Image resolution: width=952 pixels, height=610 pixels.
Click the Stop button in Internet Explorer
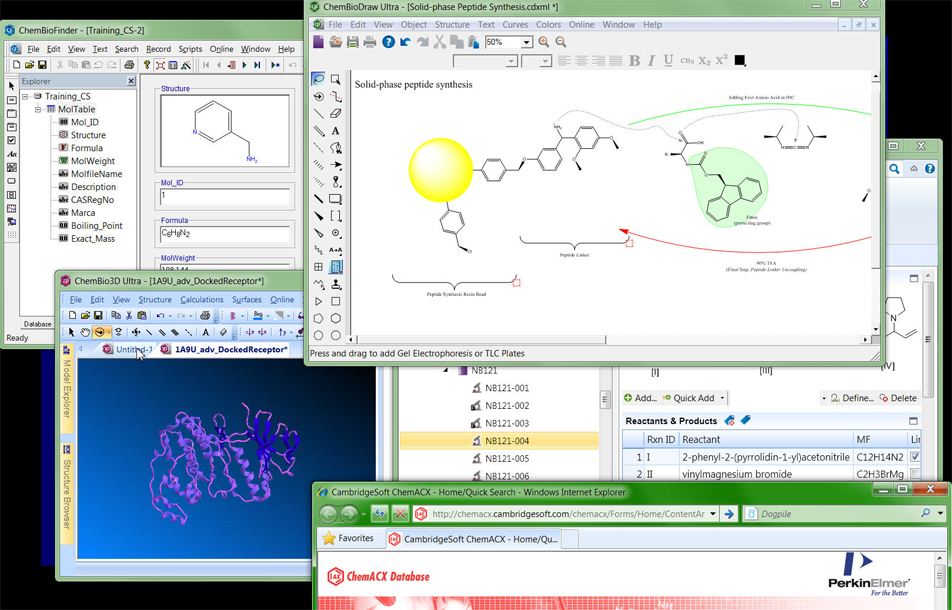click(x=400, y=514)
